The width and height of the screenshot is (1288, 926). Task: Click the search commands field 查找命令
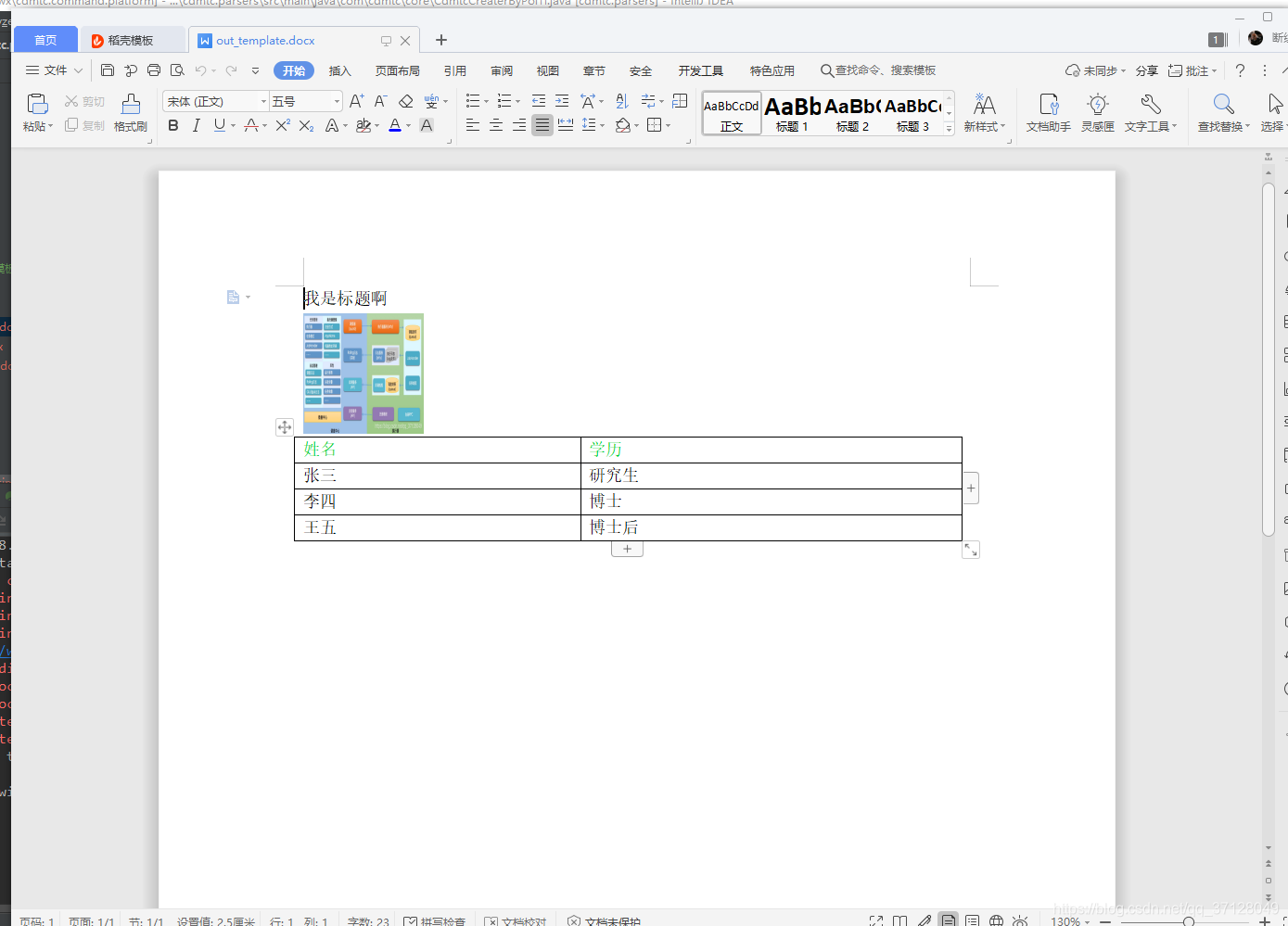pyautogui.click(x=878, y=70)
